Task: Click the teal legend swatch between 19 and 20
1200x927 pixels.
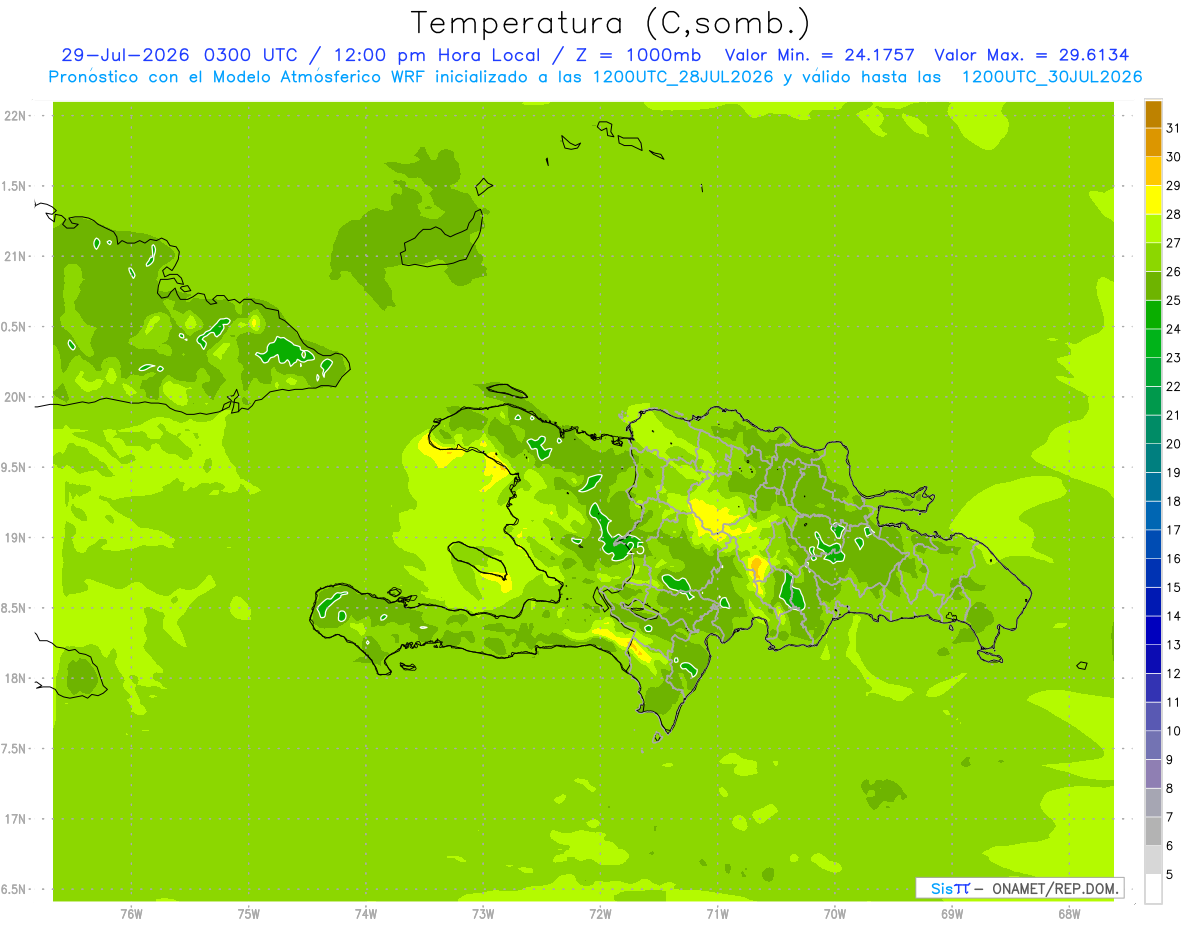Action: pyautogui.click(x=1153, y=458)
